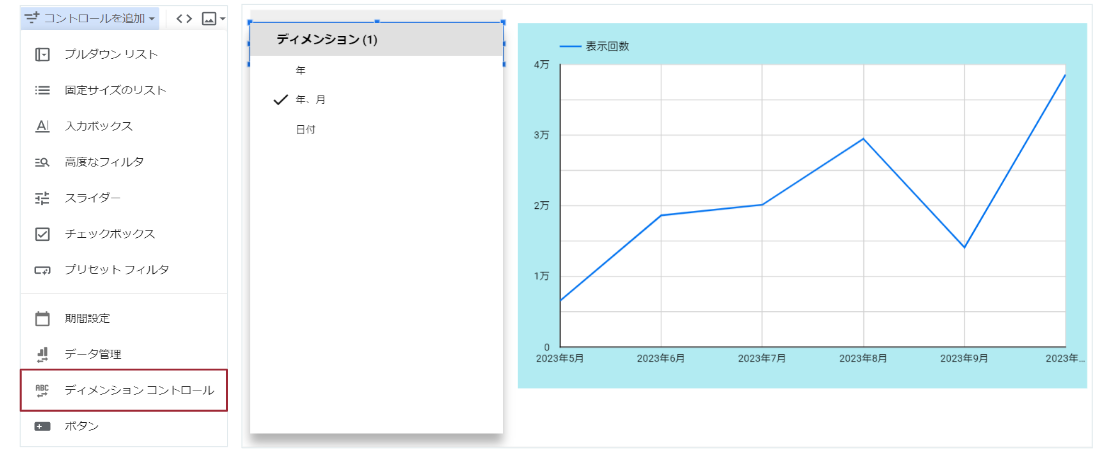The height and width of the screenshot is (453, 1106).
Task: Click the 表示回数 legend label
Action: point(606,46)
